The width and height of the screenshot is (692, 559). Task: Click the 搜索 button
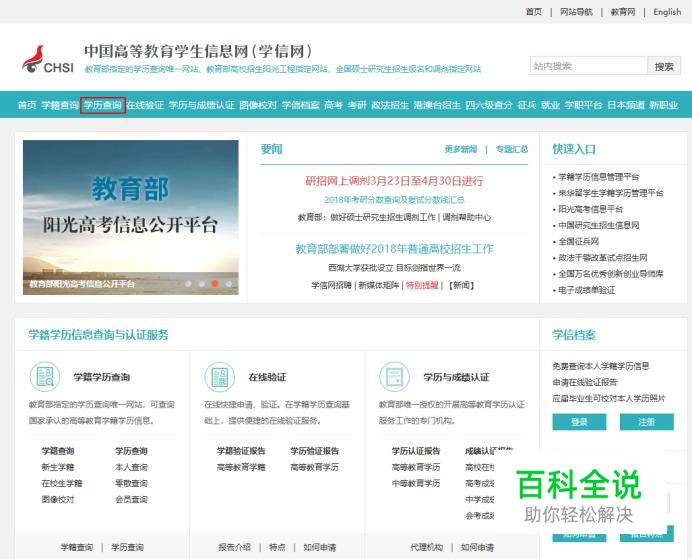pos(664,66)
